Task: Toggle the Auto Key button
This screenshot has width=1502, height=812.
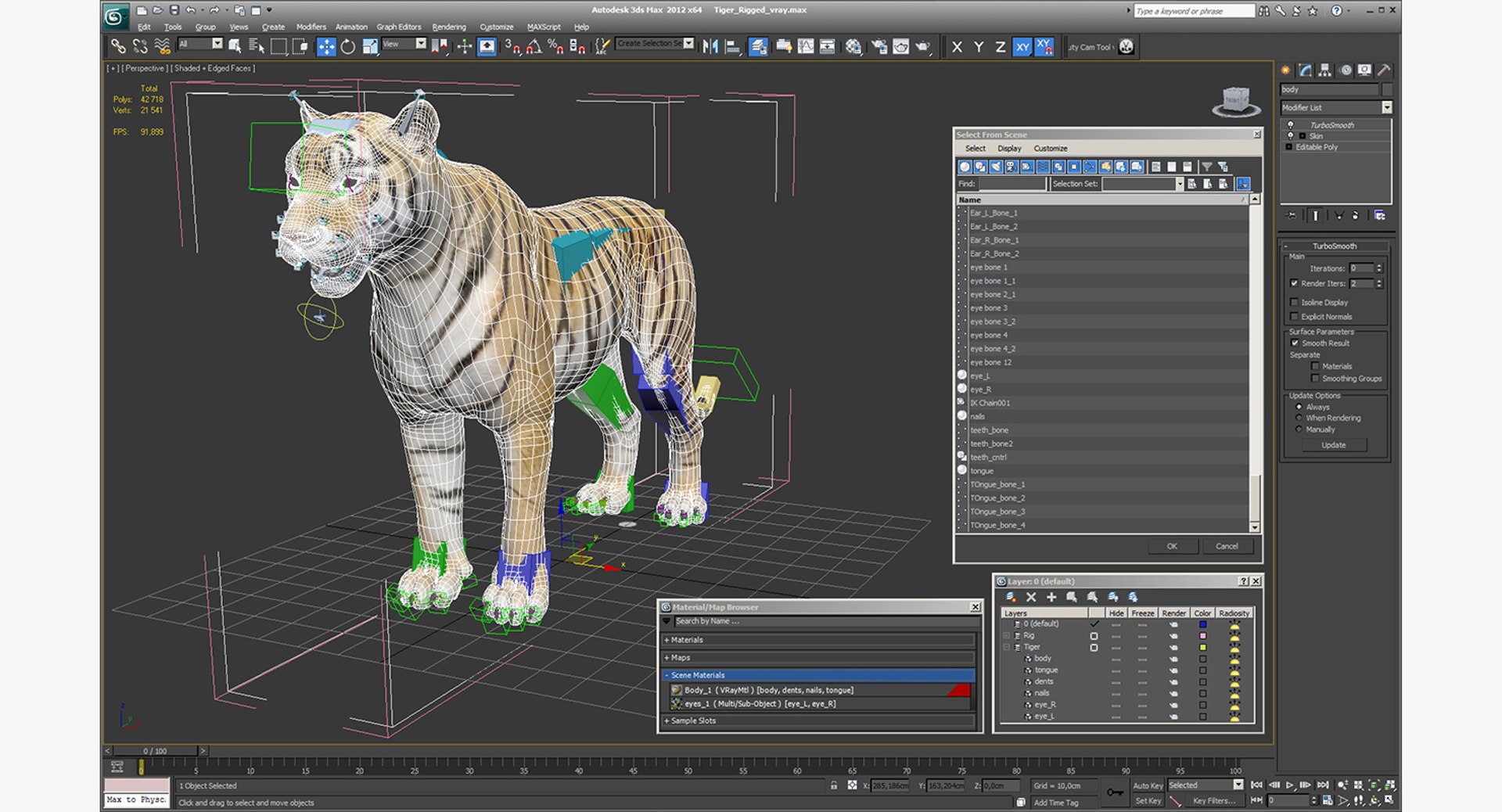Action: tap(1148, 785)
